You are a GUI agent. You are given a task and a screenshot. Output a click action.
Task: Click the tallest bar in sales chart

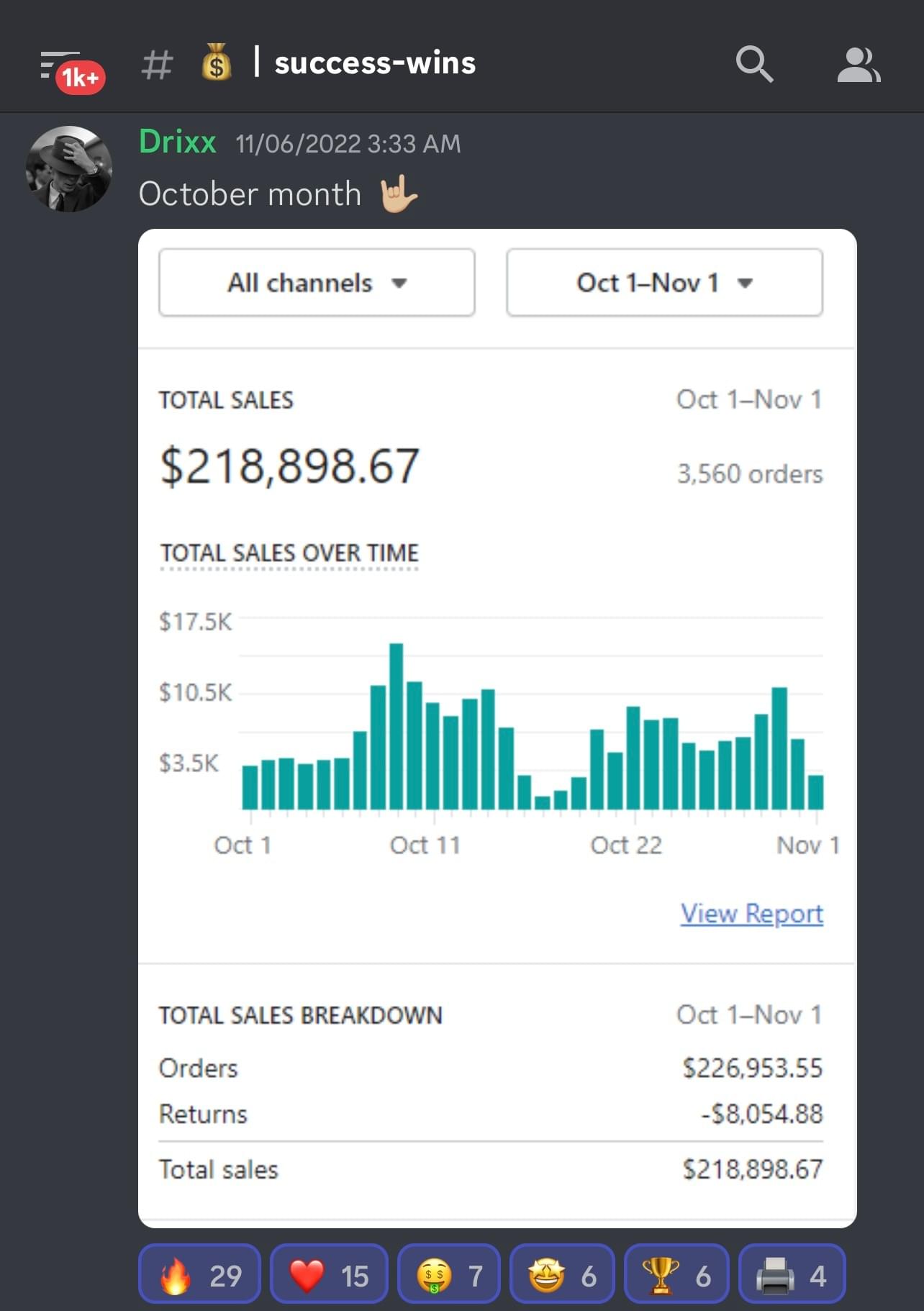point(396,725)
